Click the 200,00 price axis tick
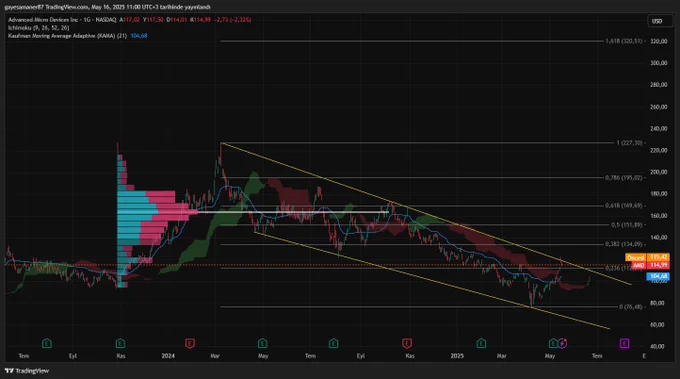 tap(658, 172)
